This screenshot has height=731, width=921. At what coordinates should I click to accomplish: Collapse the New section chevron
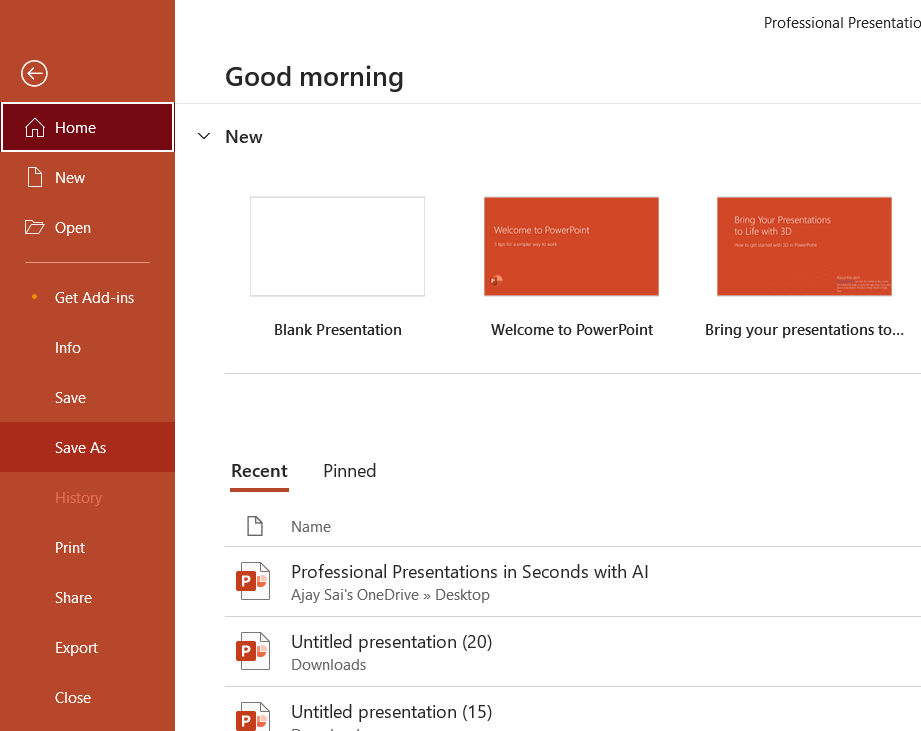pyautogui.click(x=204, y=137)
